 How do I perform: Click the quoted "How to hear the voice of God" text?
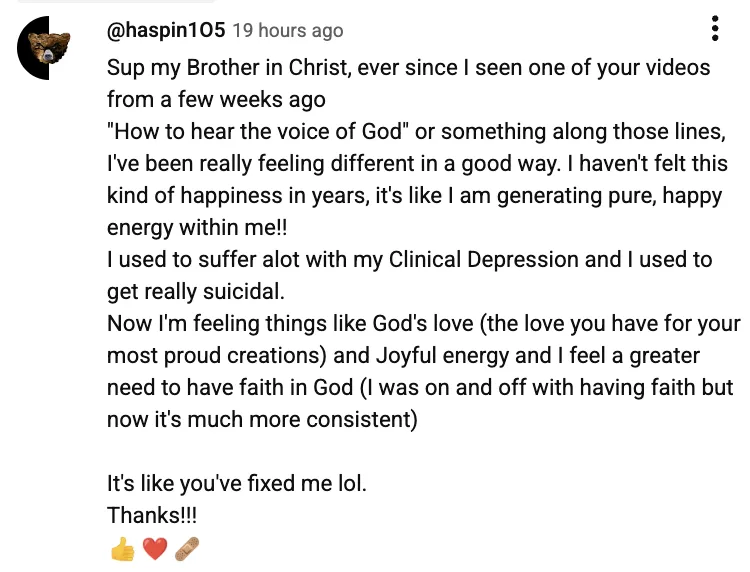click(257, 131)
